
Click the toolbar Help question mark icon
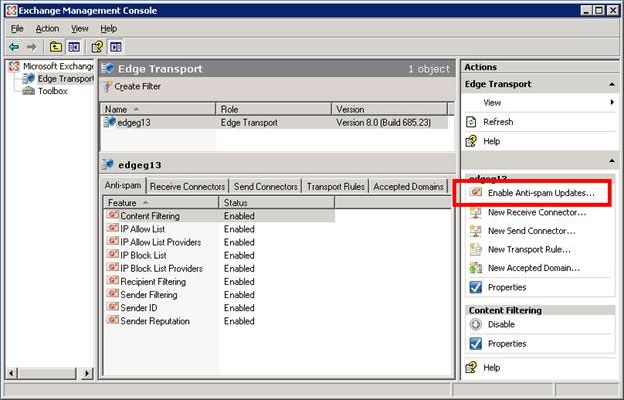pos(97,47)
